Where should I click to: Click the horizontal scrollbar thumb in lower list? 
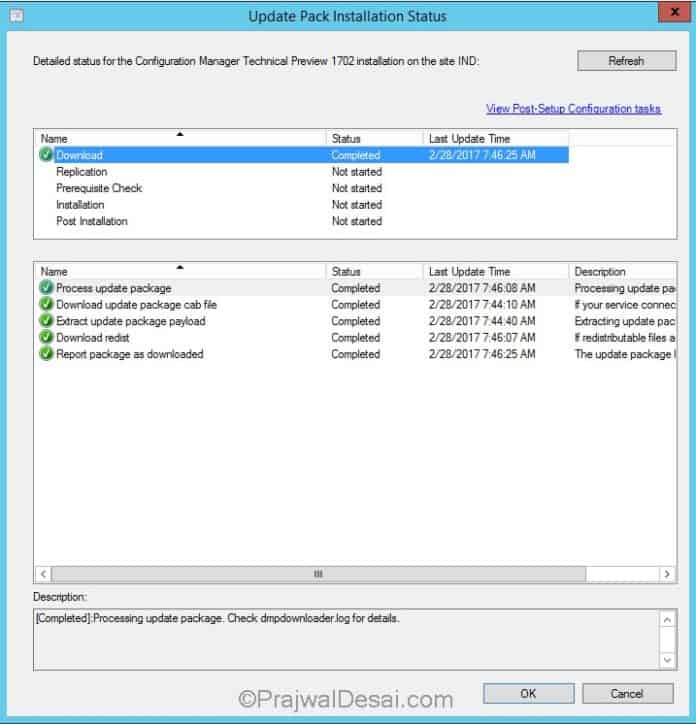(x=318, y=574)
